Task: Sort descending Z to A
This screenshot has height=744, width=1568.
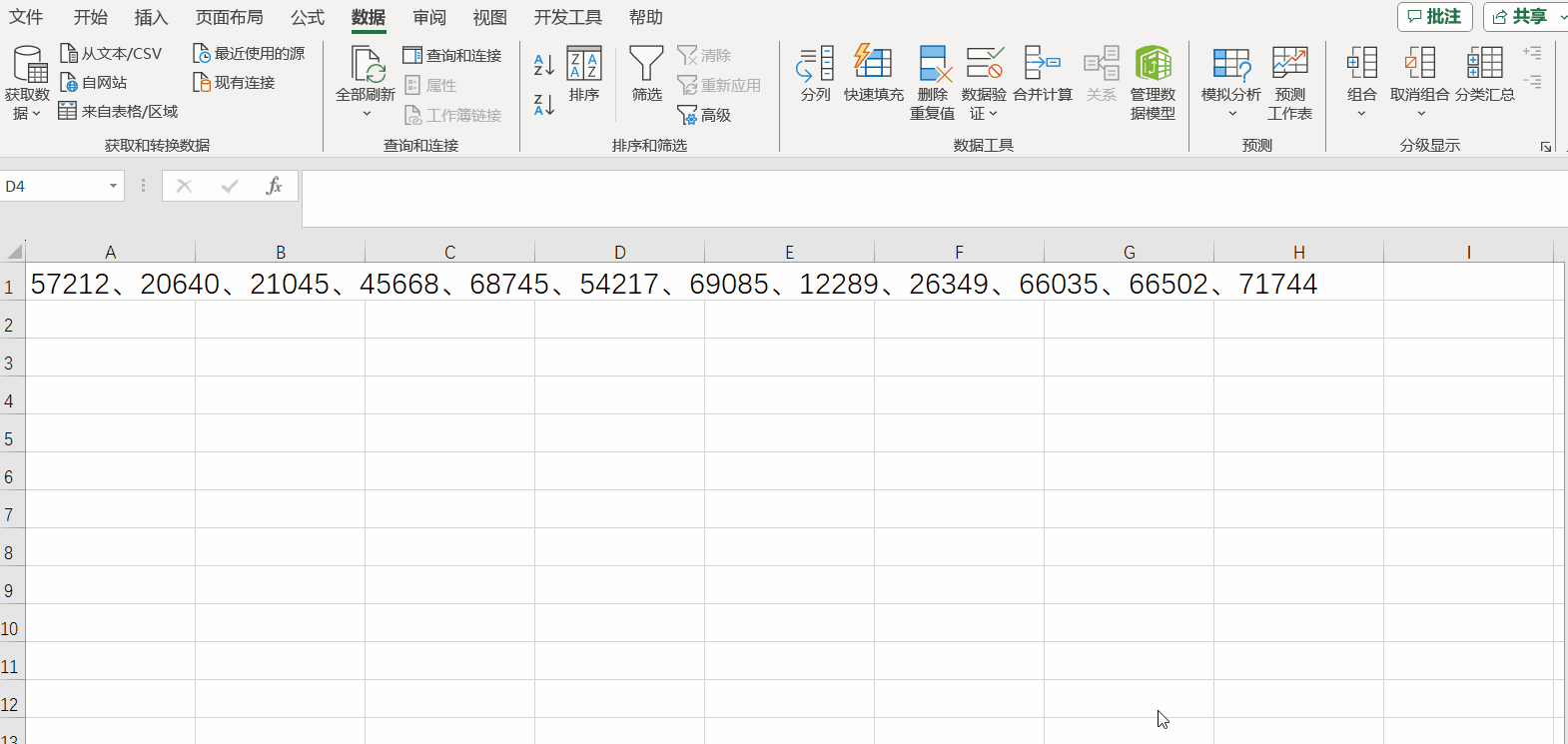Action: click(x=544, y=104)
